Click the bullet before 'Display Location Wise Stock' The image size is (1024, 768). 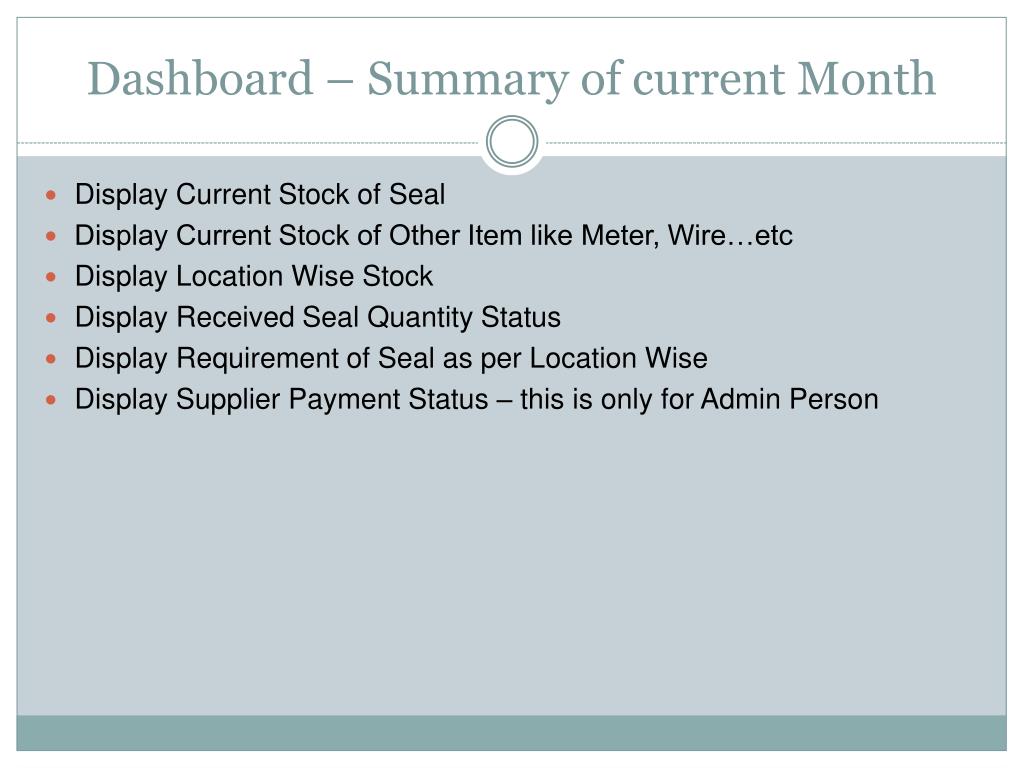click(x=52, y=277)
